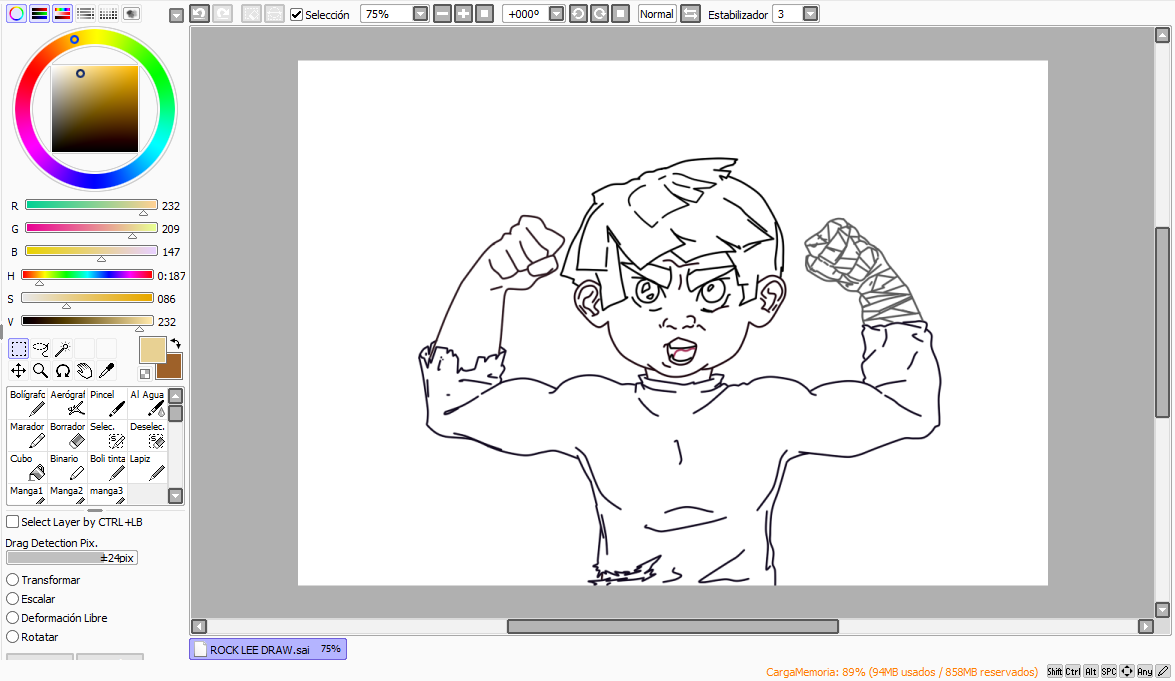The image size is (1175, 681).
Task: Select the Zoom magnifier tool
Action: coord(40,370)
